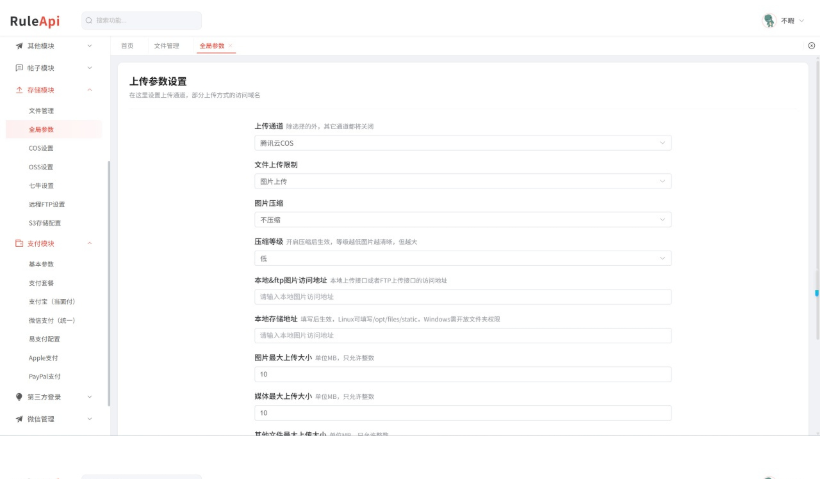The width and height of the screenshot is (822, 479).
Task: Click the paper plane icon beside 微信管理
Action: (x=19, y=419)
